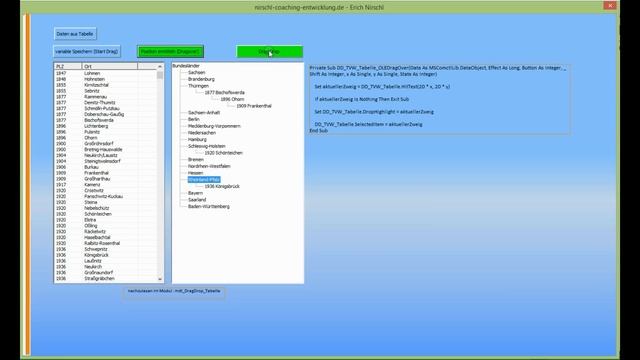
Task: Select the Crostwitz list row
Action: click(x=105, y=190)
